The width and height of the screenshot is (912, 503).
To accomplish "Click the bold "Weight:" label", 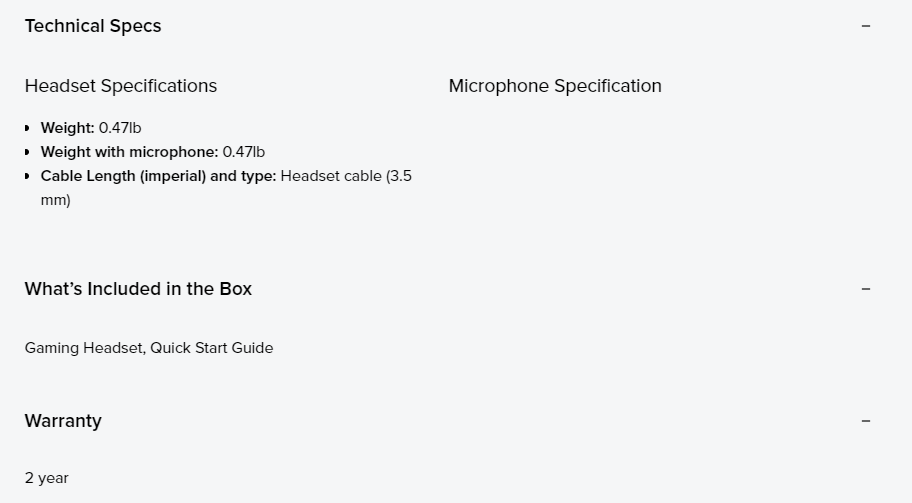I will click(67, 128).
